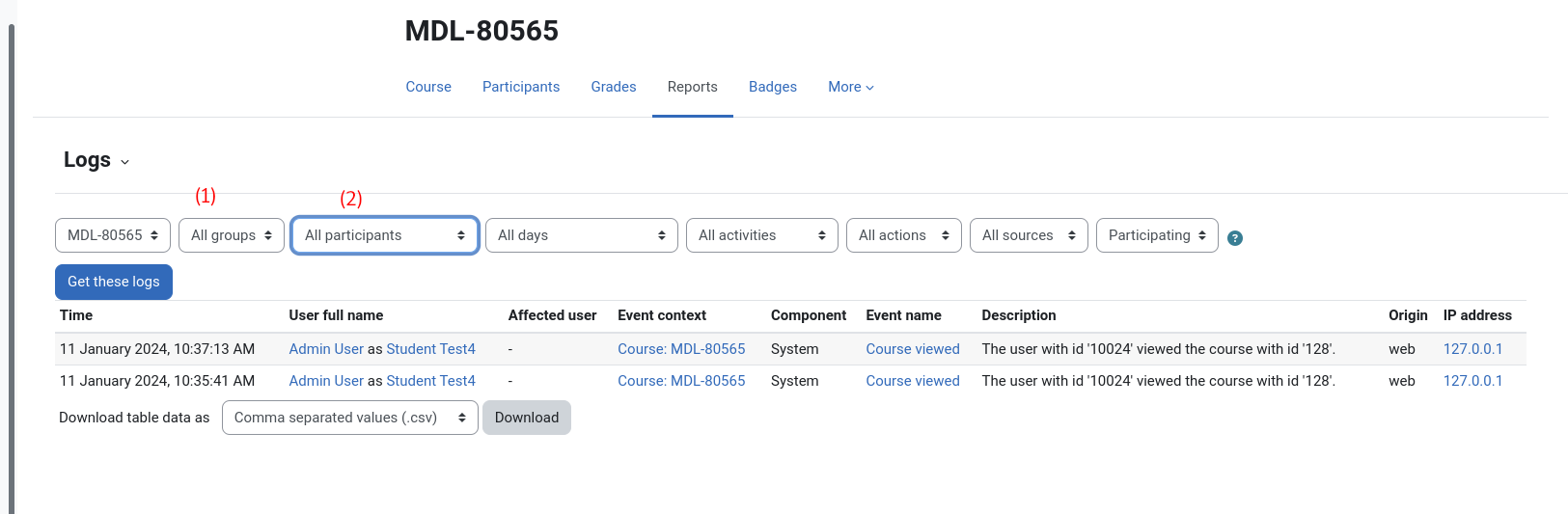
Task: Click the Time column header
Action: pos(76,315)
